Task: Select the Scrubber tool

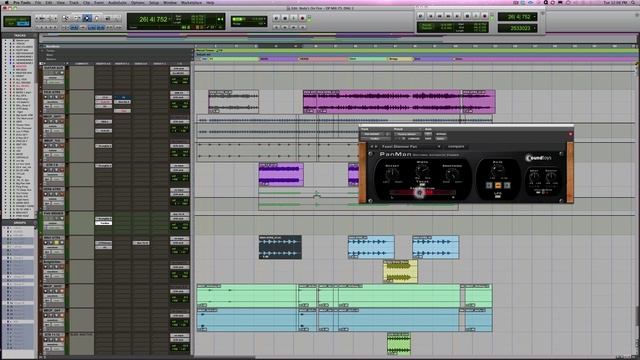Action: click(x=107, y=18)
